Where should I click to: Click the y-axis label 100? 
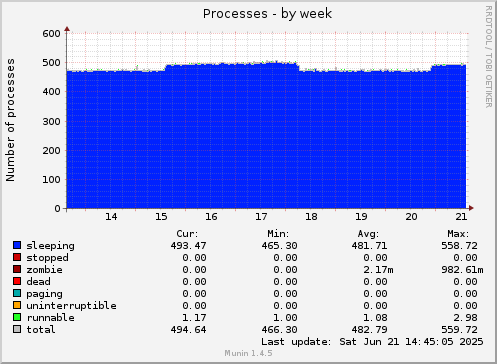pyautogui.click(x=51, y=180)
